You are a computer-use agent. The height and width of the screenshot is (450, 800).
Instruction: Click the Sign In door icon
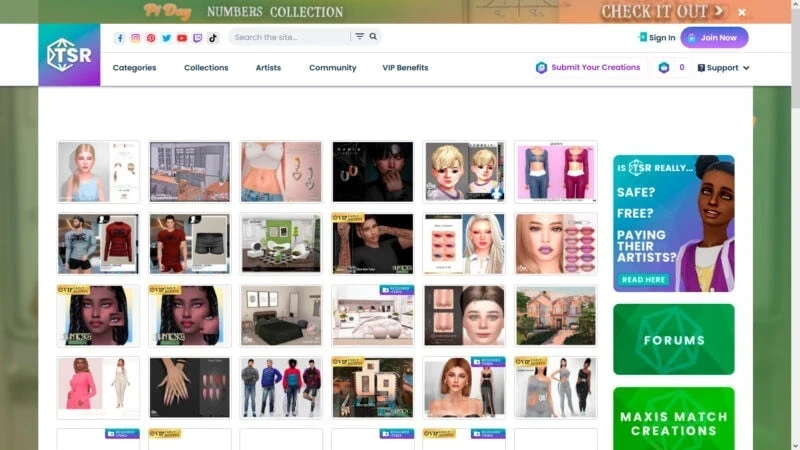click(643, 37)
